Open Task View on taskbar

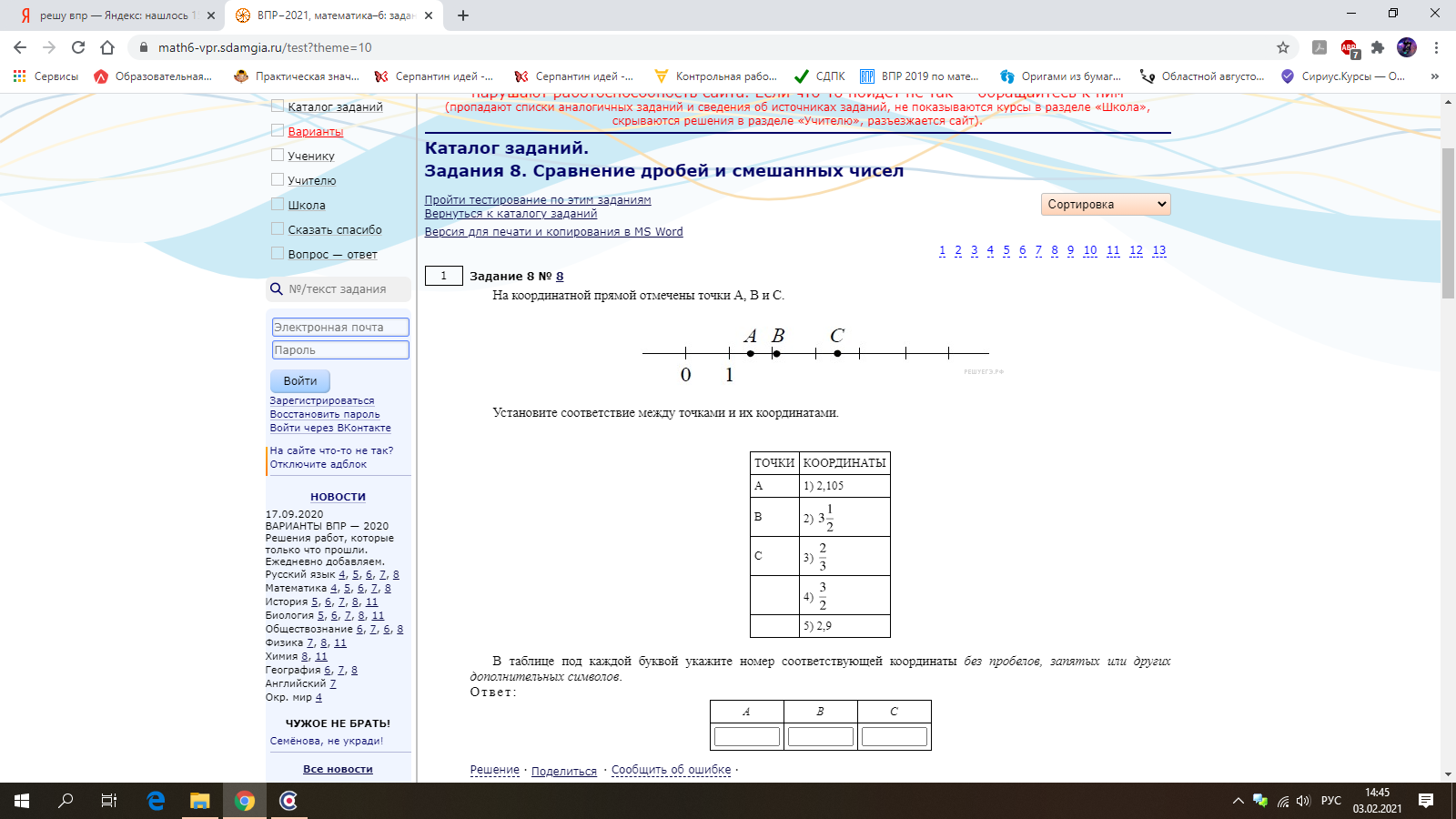pos(109,801)
